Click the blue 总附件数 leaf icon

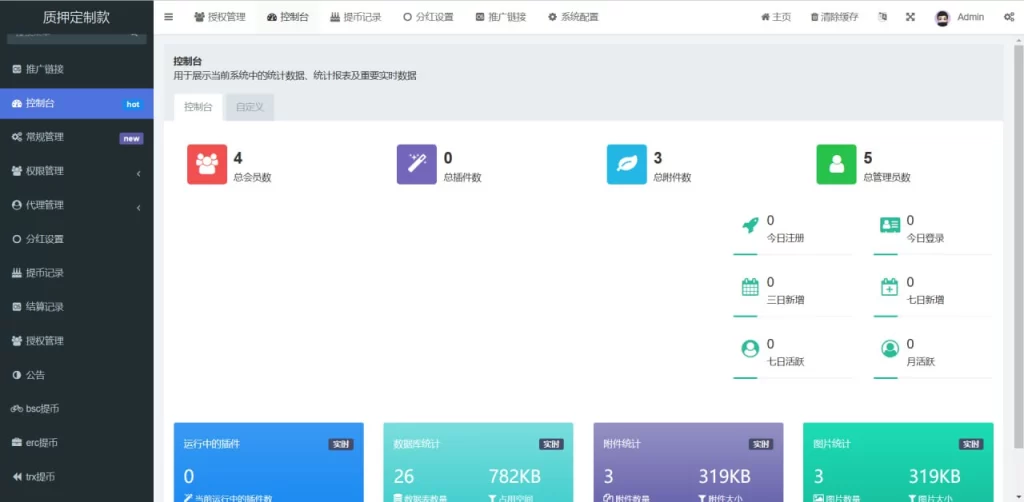pos(627,165)
